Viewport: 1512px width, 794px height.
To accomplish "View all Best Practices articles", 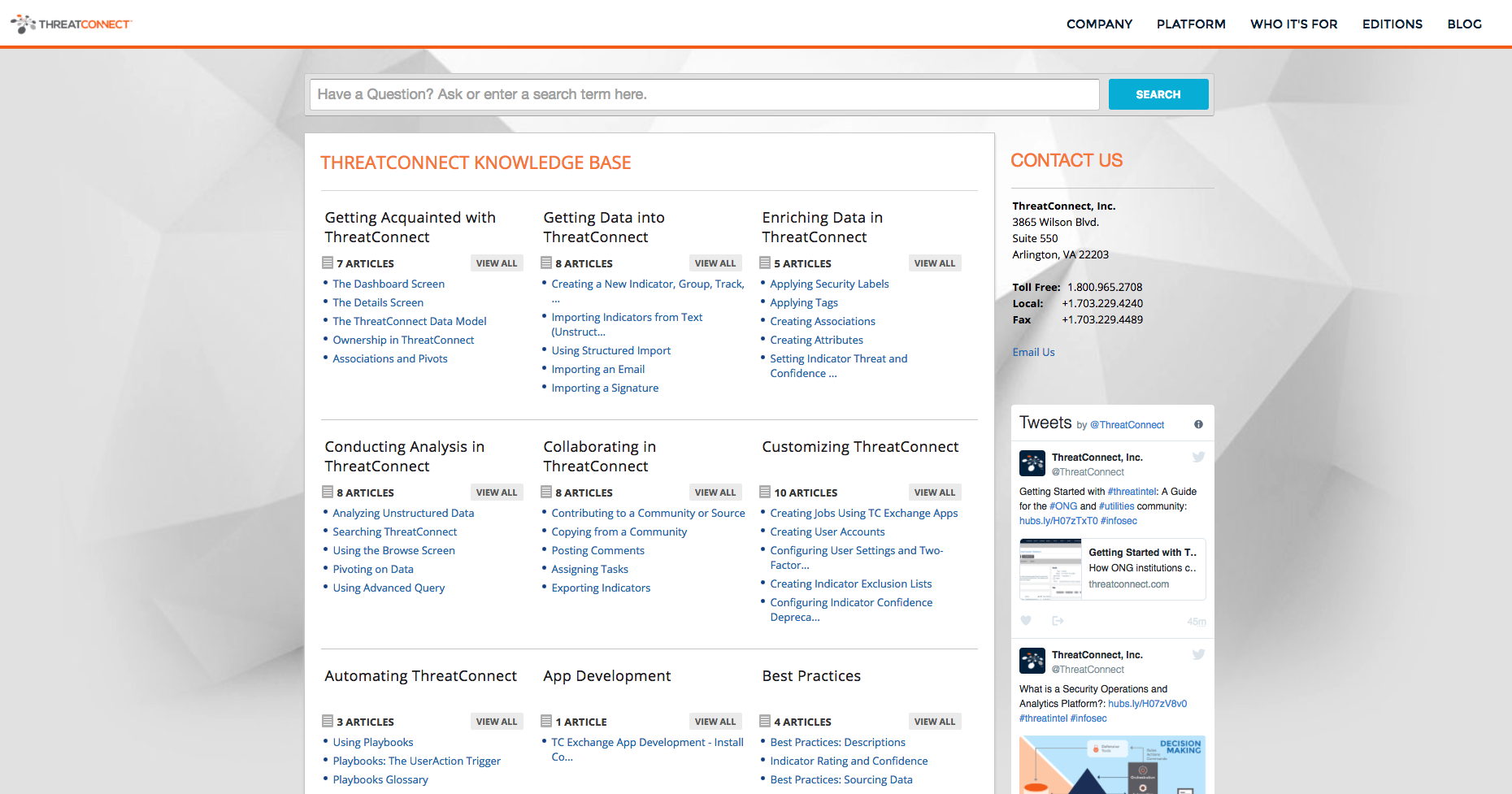I will 935,722.
